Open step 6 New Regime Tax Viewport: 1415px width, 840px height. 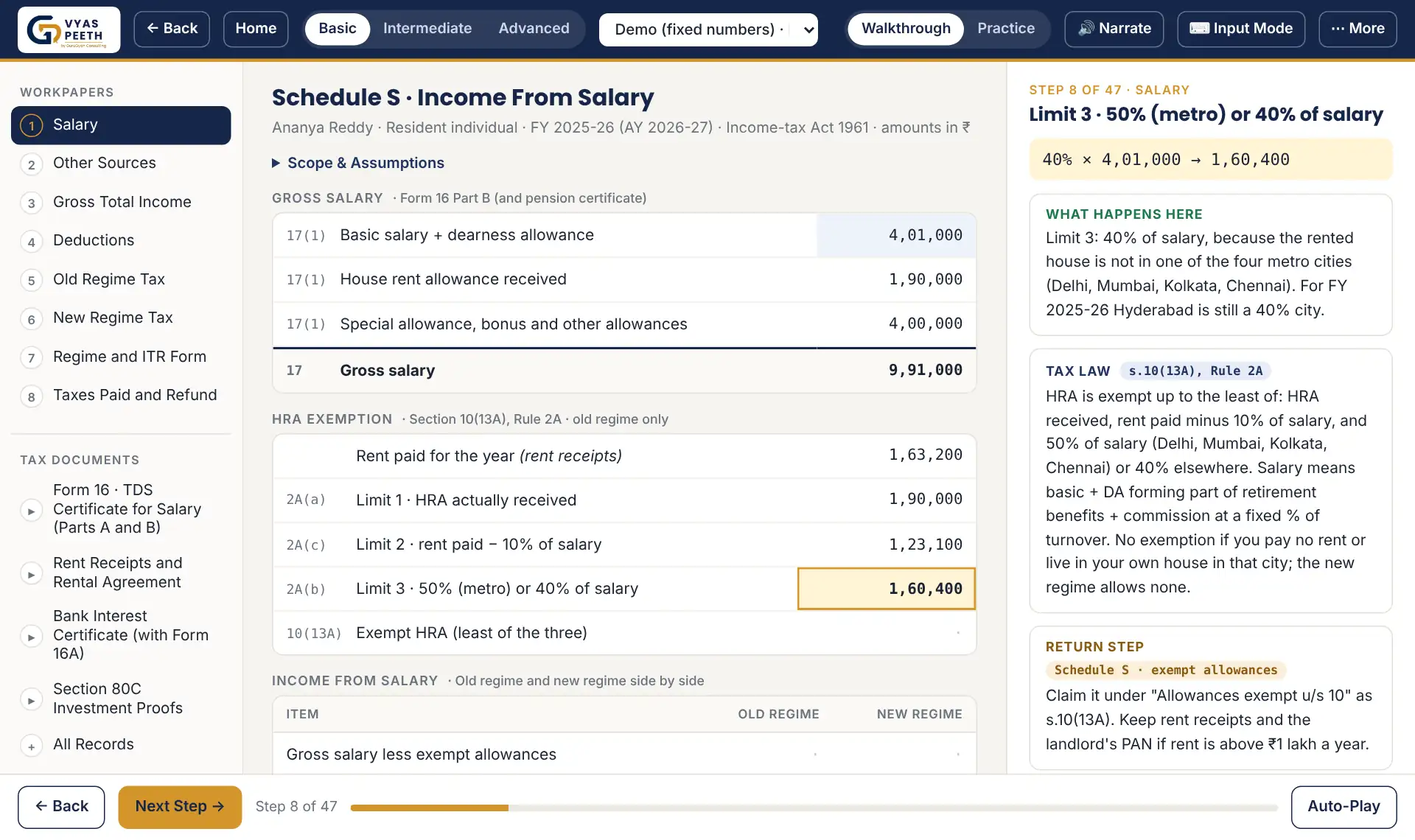(121, 318)
